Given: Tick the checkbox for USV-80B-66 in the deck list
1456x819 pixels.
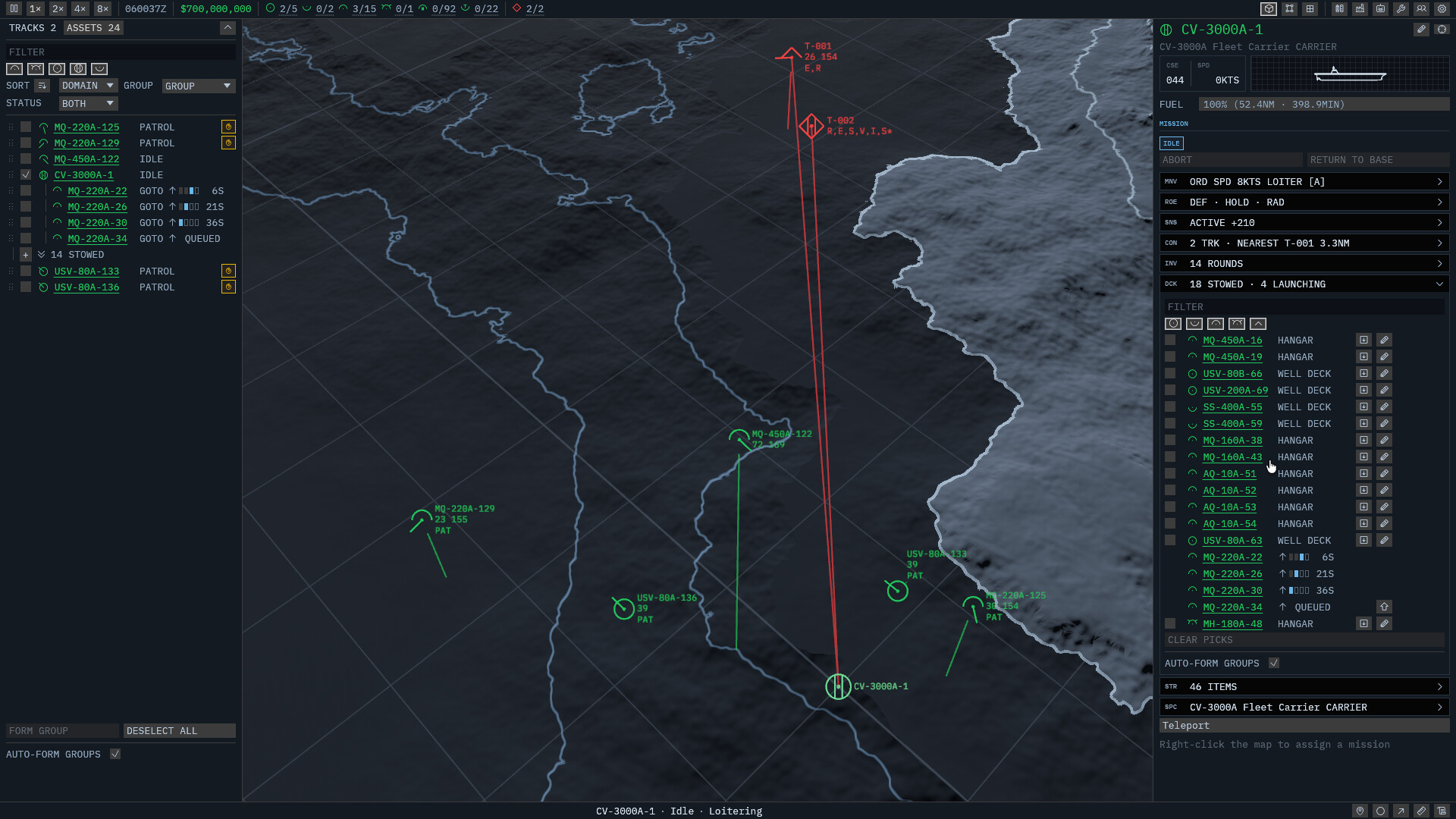Looking at the screenshot, I should click(1170, 373).
